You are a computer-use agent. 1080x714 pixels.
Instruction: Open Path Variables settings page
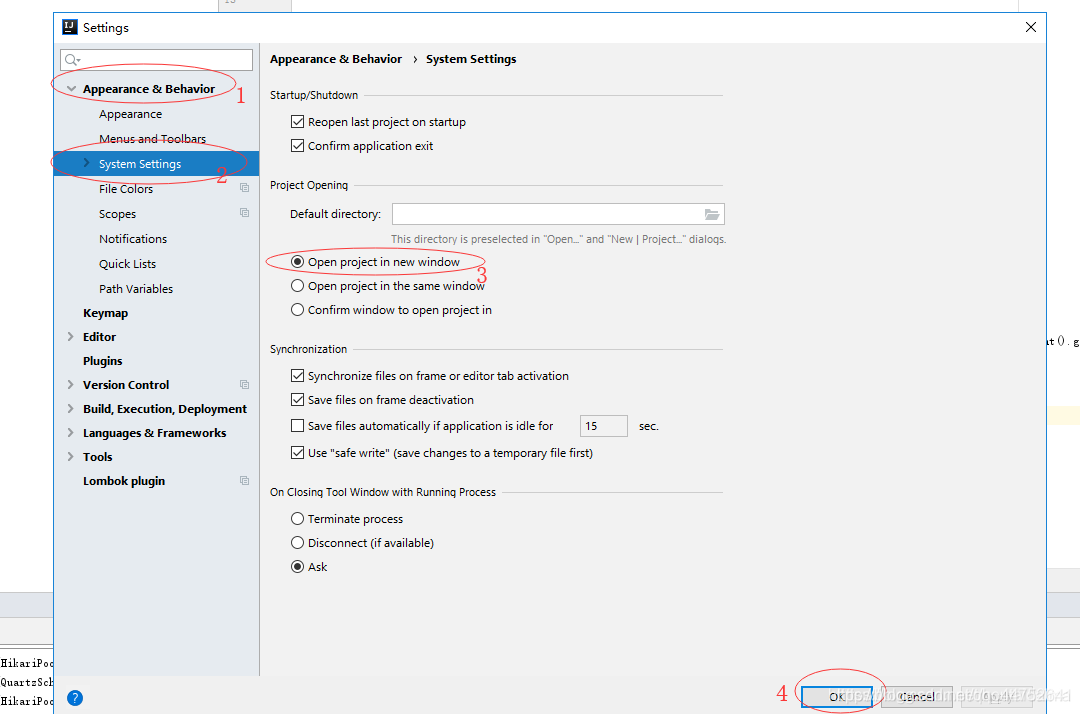[136, 289]
